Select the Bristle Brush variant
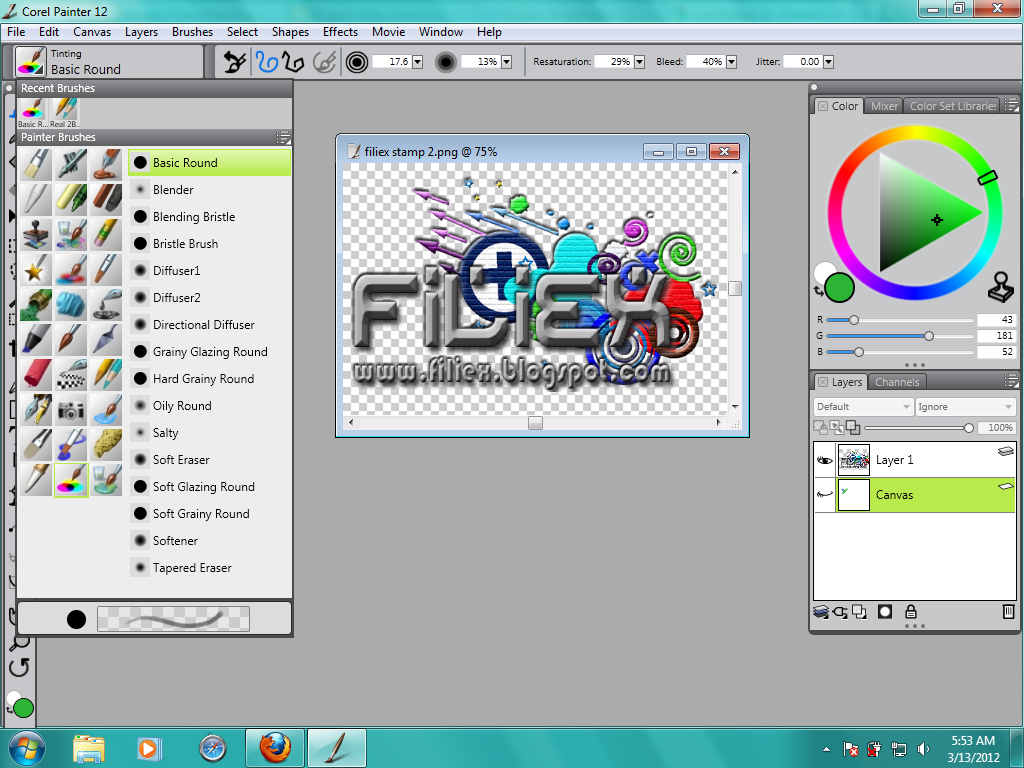Viewport: 1024px width, 768px height. tap(210, 244)
